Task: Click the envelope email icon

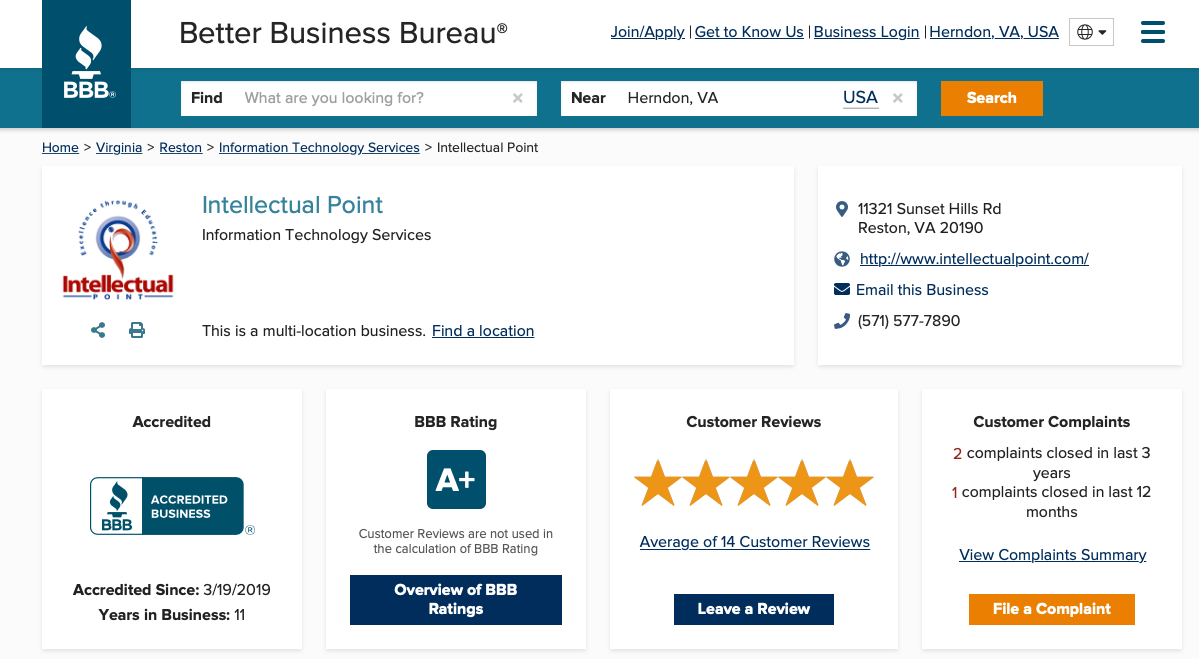Action: pyautogui.click(x=842, y=289)
